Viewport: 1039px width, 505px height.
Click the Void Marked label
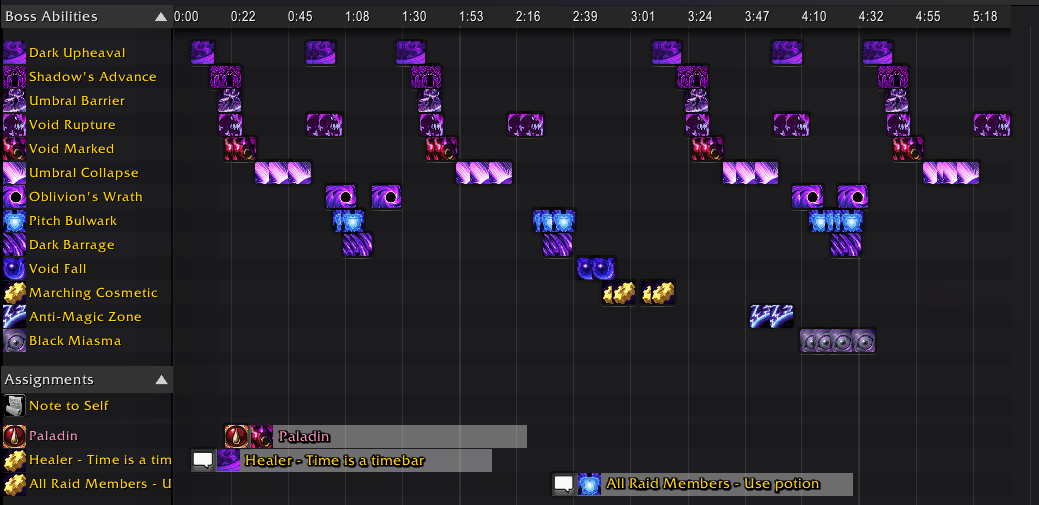coord(72,148)
